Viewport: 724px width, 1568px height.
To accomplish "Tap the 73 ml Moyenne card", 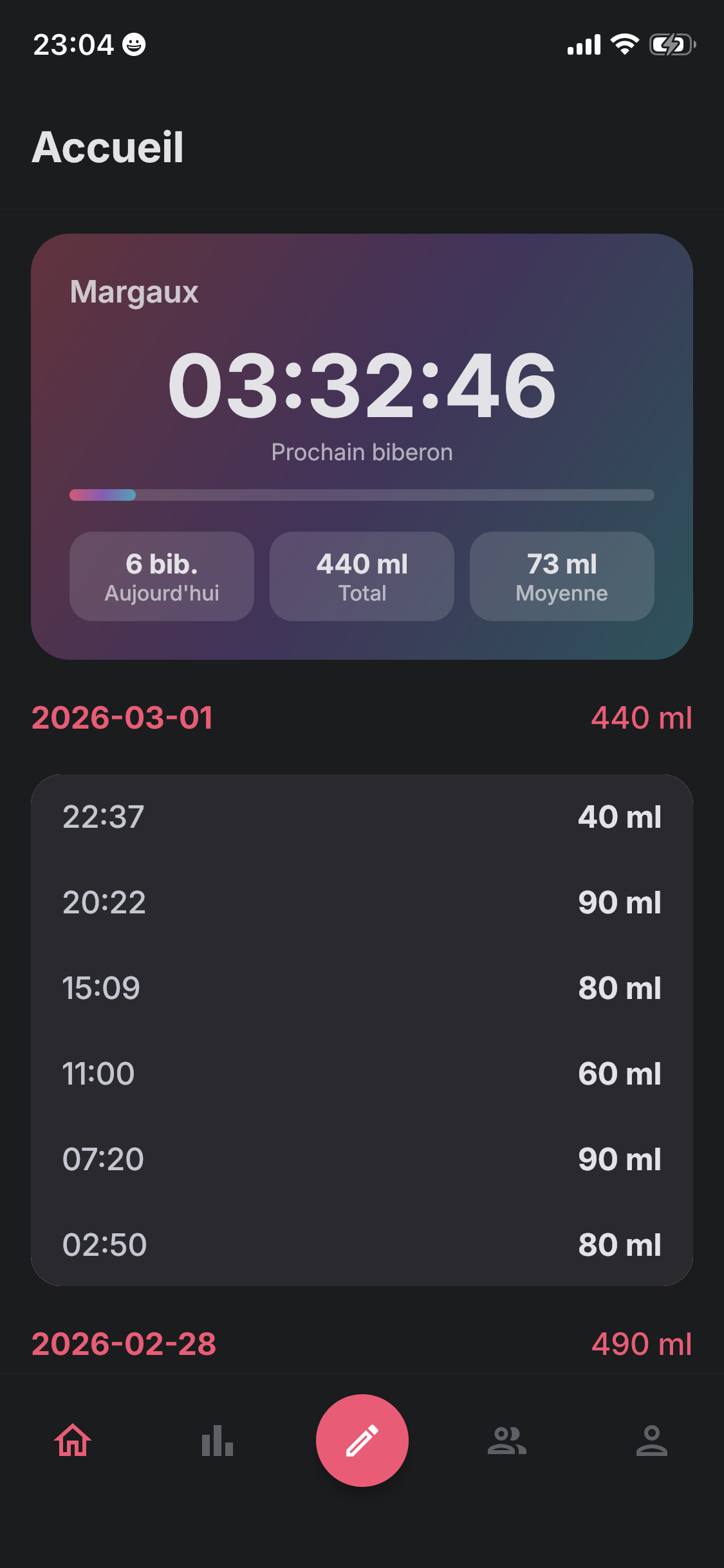I will pos(562,576).
